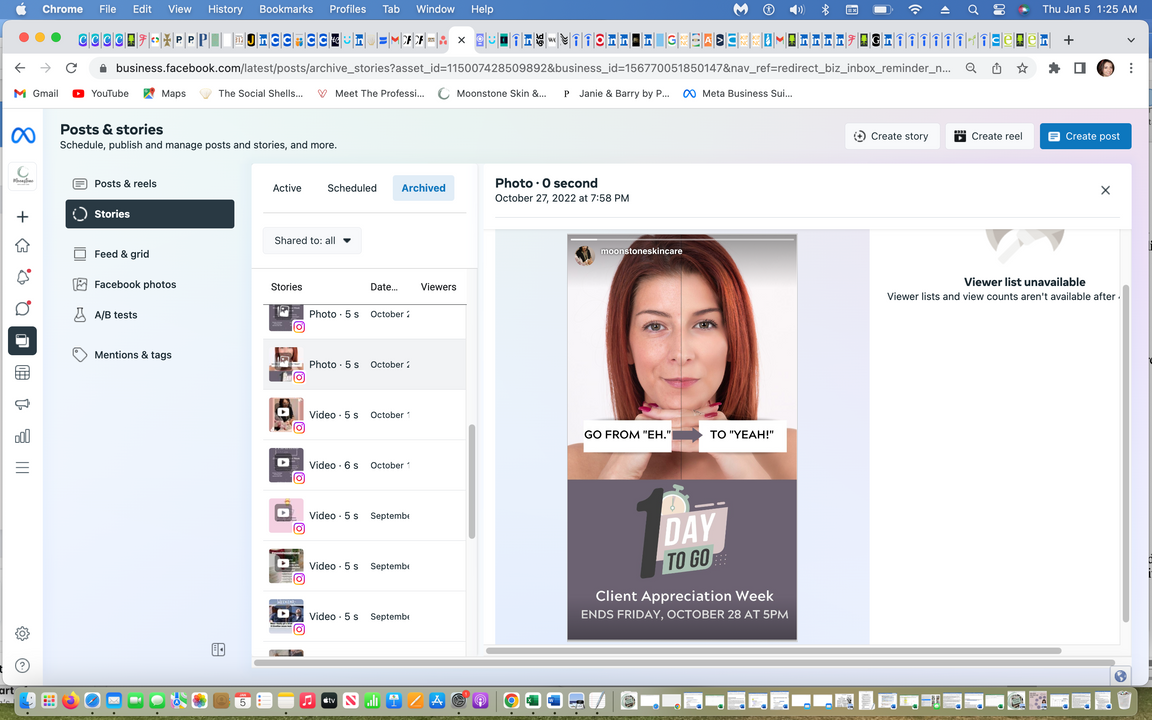Open the Ads megaphone icon
The image size is (1152, 720).
[22, 405]
